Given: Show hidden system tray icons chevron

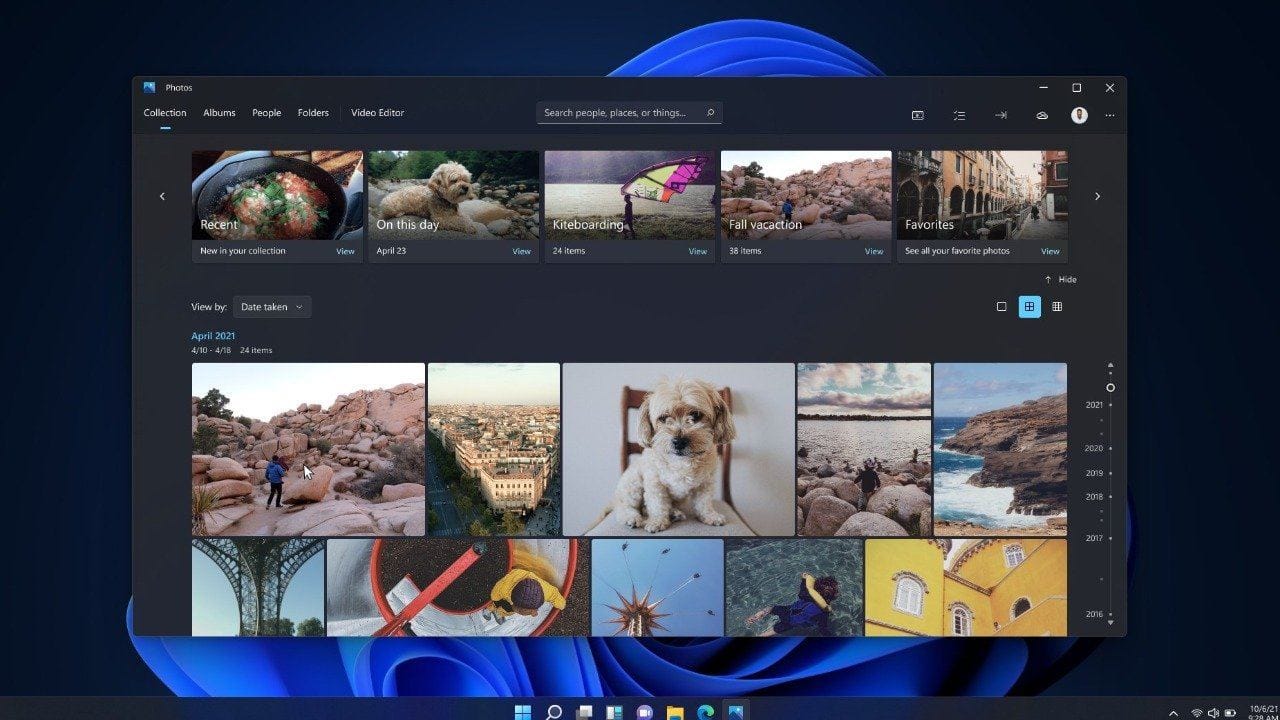Looking at the screenshot, I should [x=1174, y=713].
